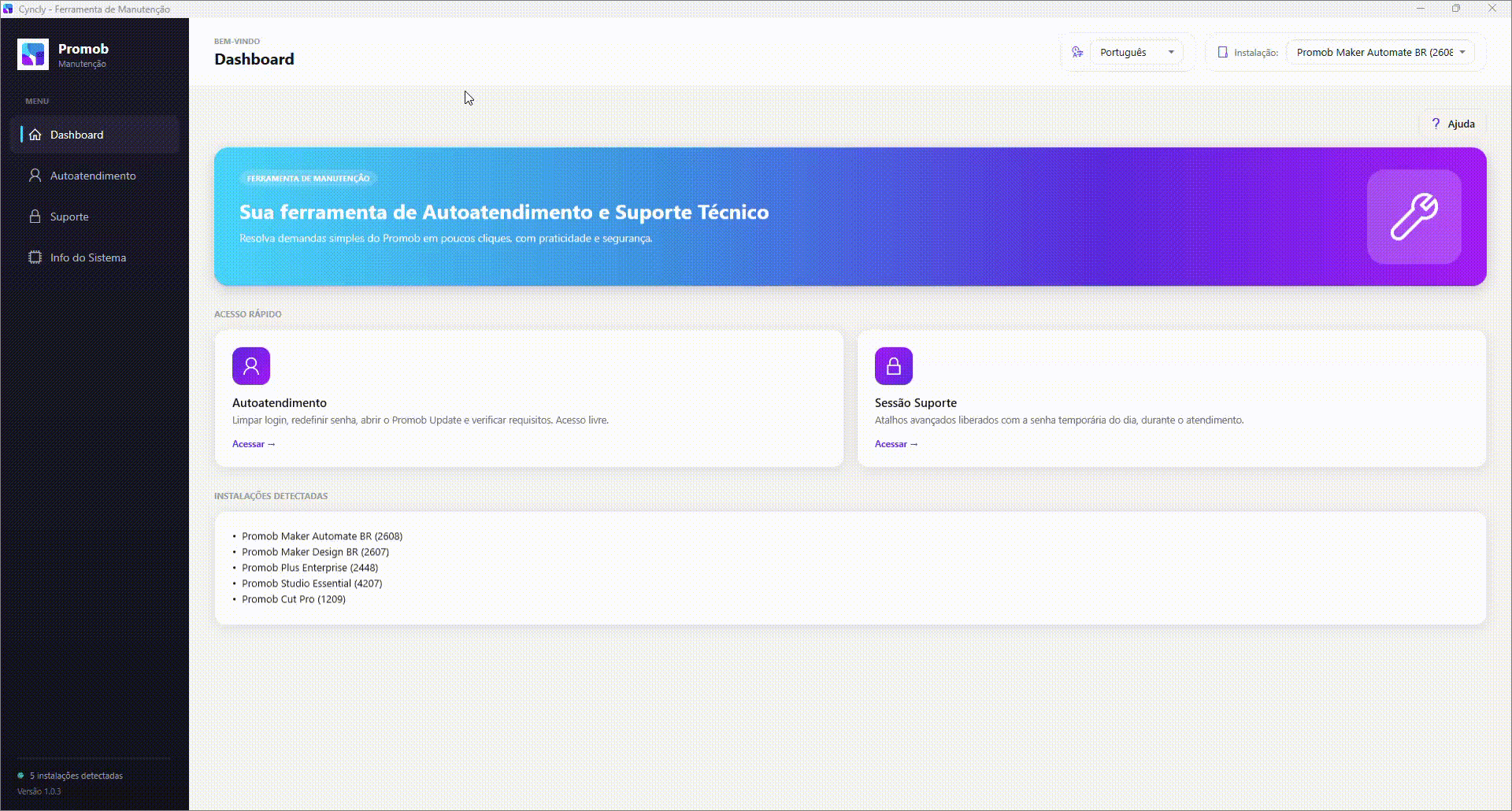Open the Português language dropdown
Image resolution: width=1512 pixels, height=811 pixels.
1136,52
